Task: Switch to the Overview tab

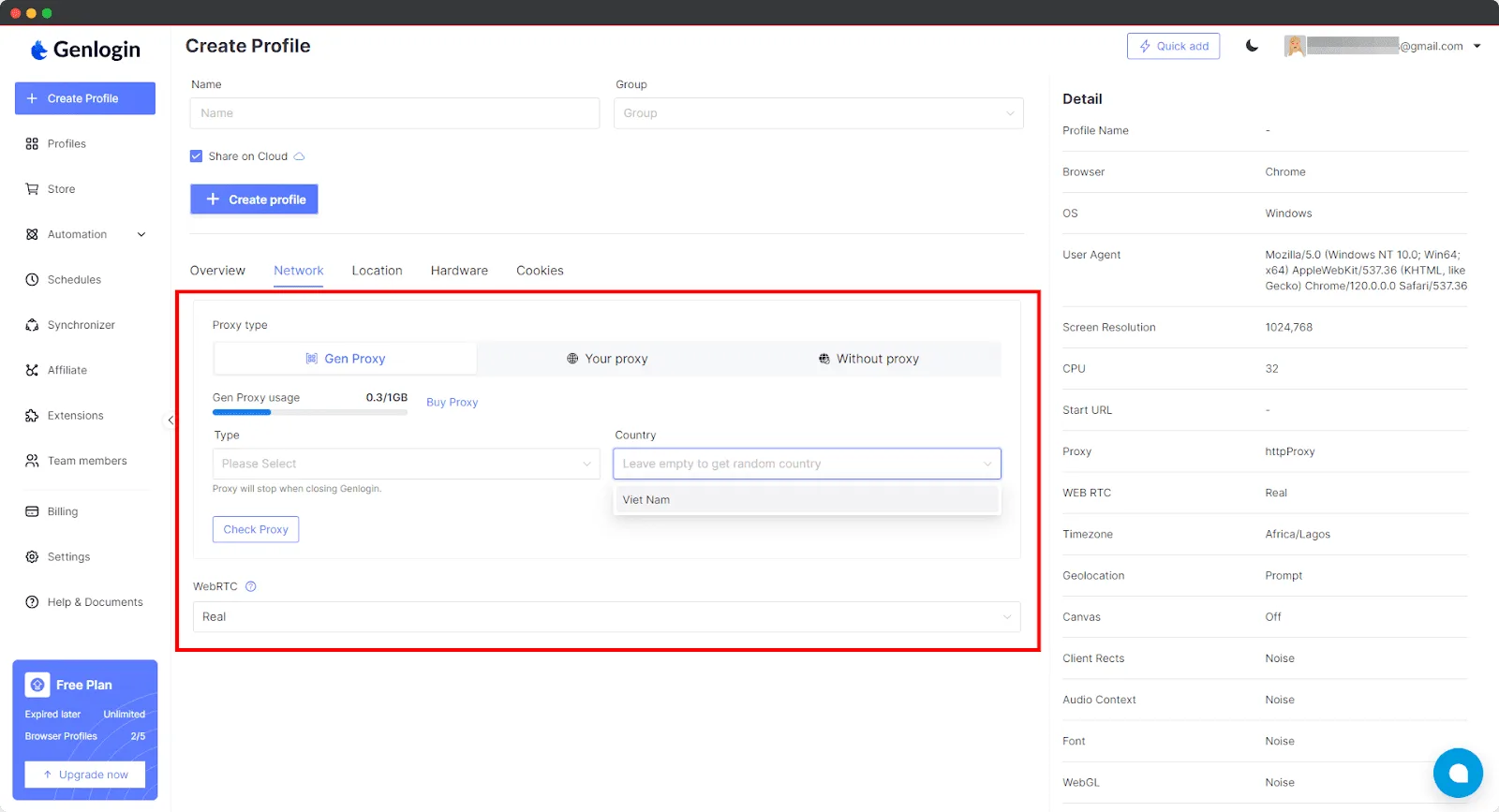Action: [x=217, y=271]
